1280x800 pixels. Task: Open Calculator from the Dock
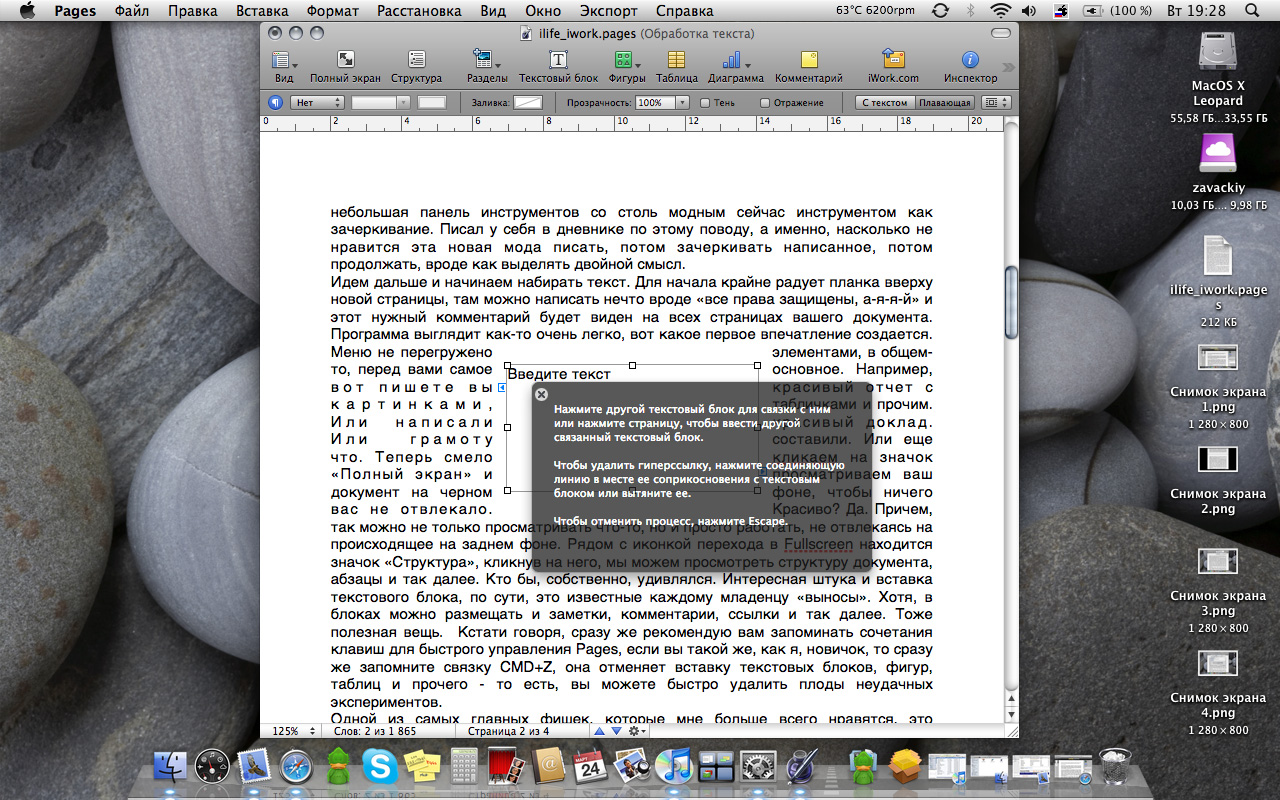coord(464,767)
